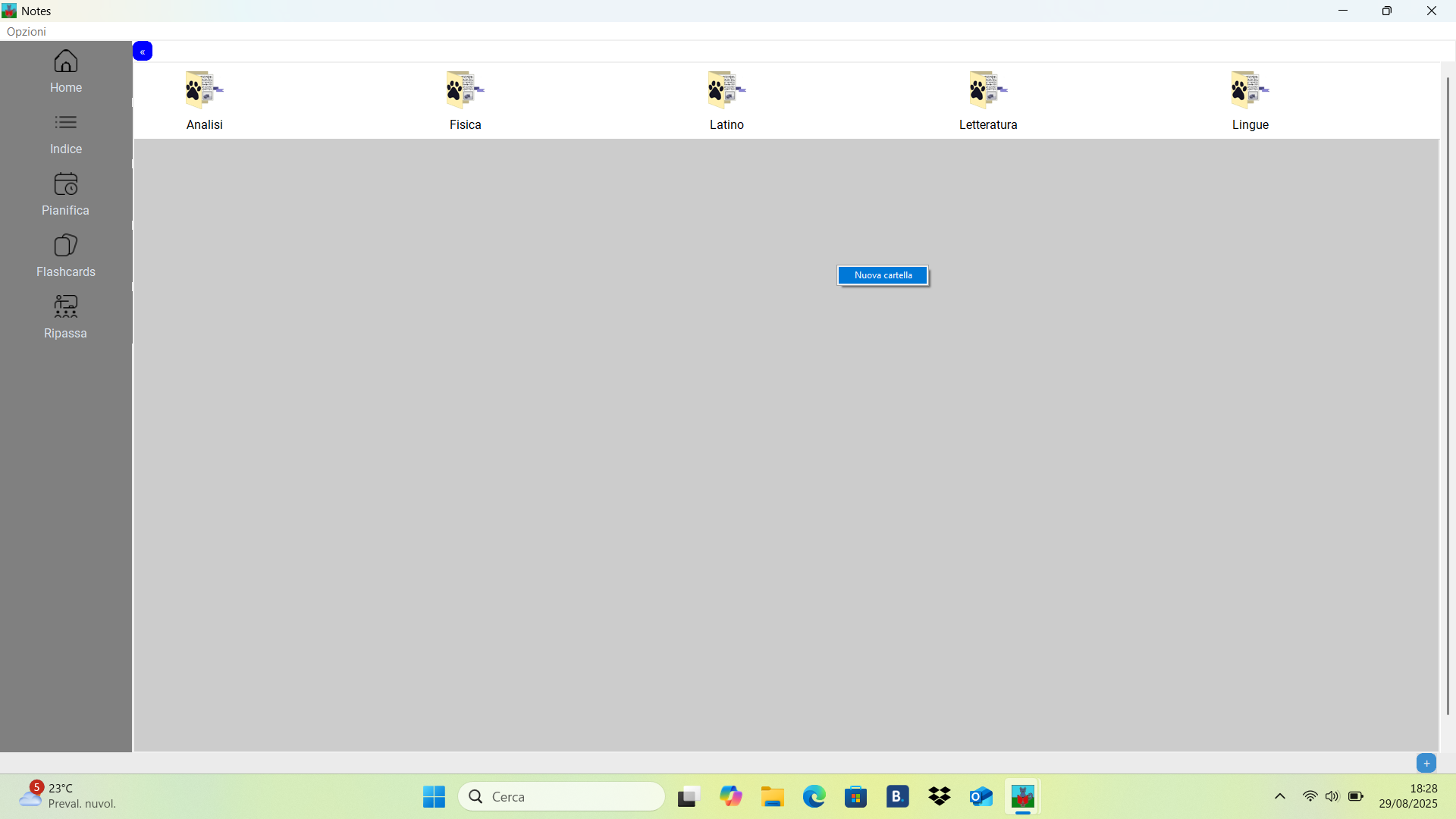Viewport: 1456px width, 819px height.
Task: Click the blue plus add button
Action: pos(1426,764)
